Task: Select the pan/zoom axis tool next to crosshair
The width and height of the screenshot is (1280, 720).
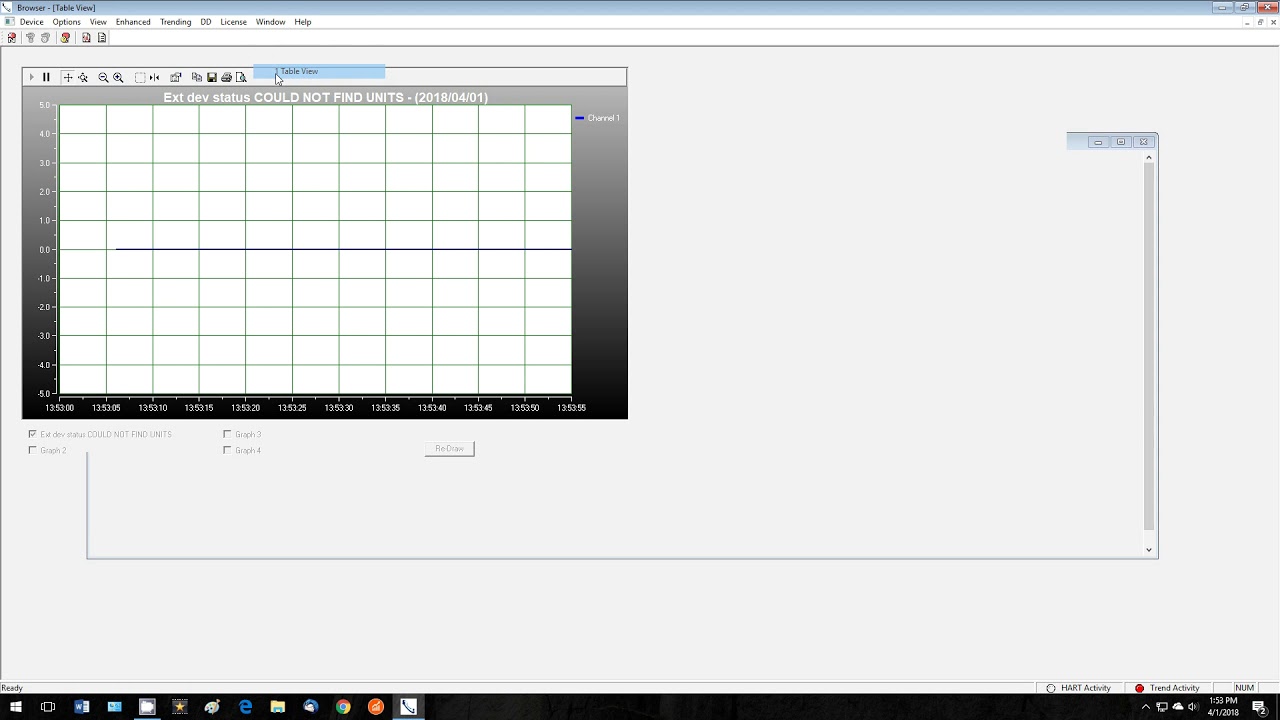Action: 83,77
